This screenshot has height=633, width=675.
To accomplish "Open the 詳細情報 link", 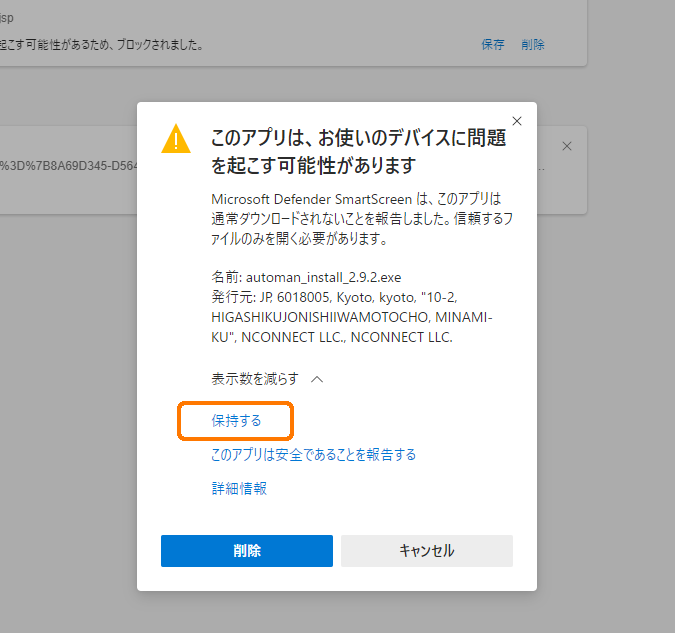I will (239, 488).
